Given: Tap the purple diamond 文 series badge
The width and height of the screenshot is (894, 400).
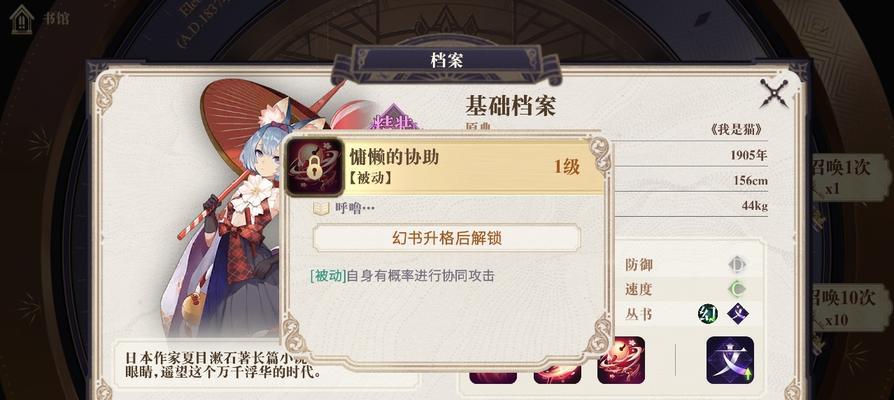Looking at the screenshot, I should (x=738, y=314).
